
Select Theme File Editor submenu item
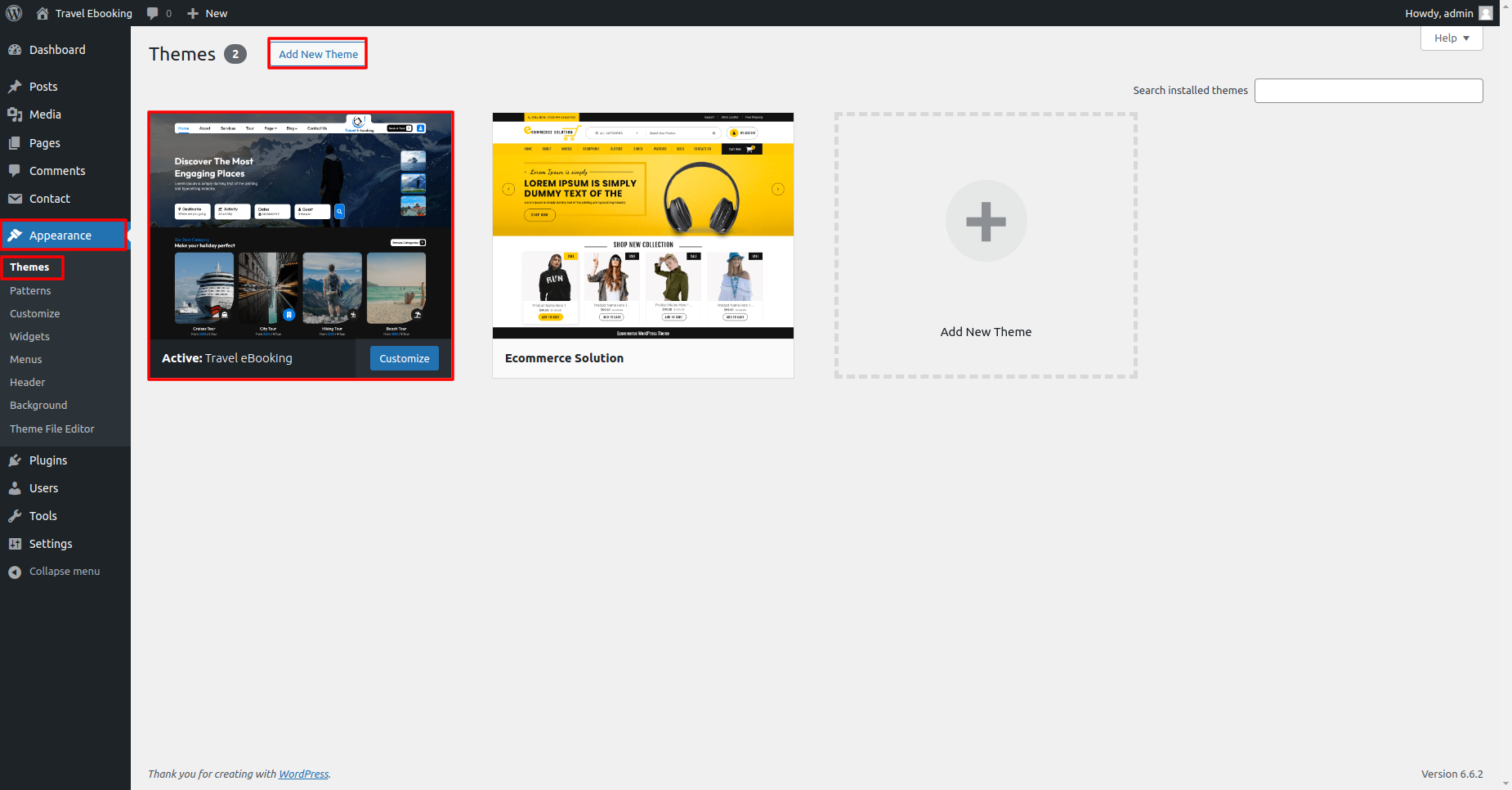(51, 429)
